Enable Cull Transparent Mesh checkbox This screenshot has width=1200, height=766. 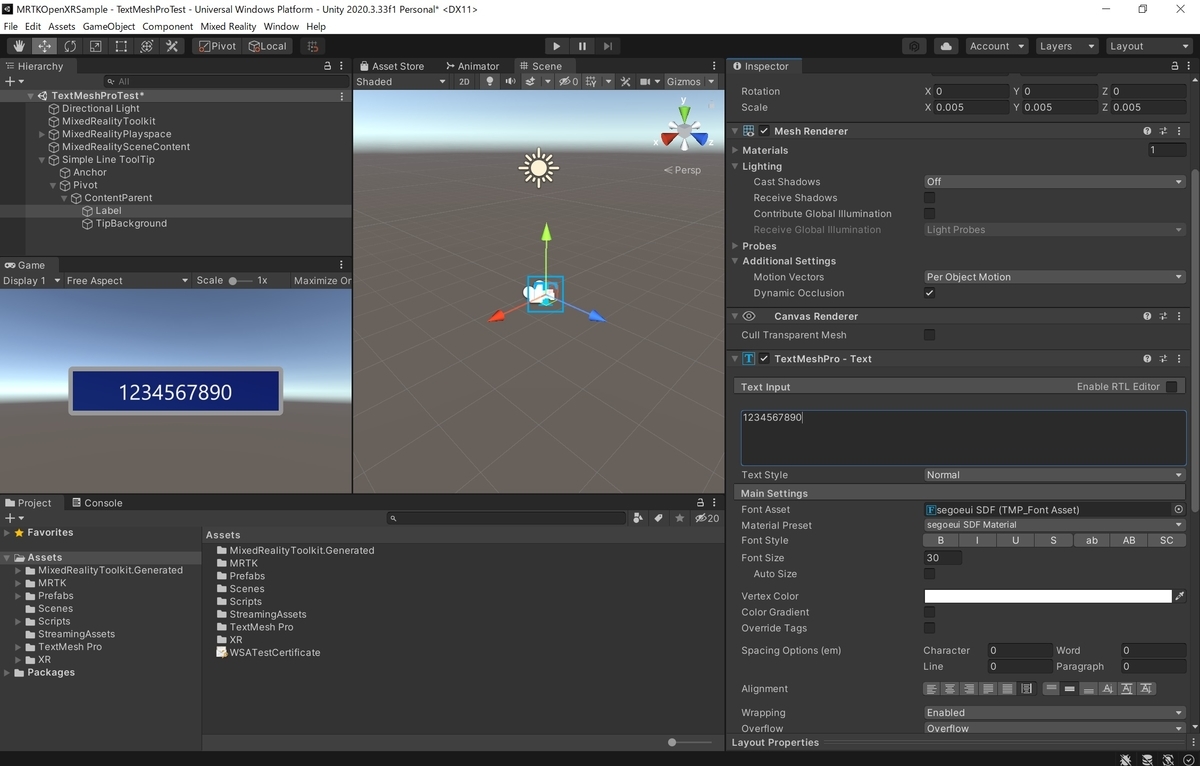coord(929,335)
